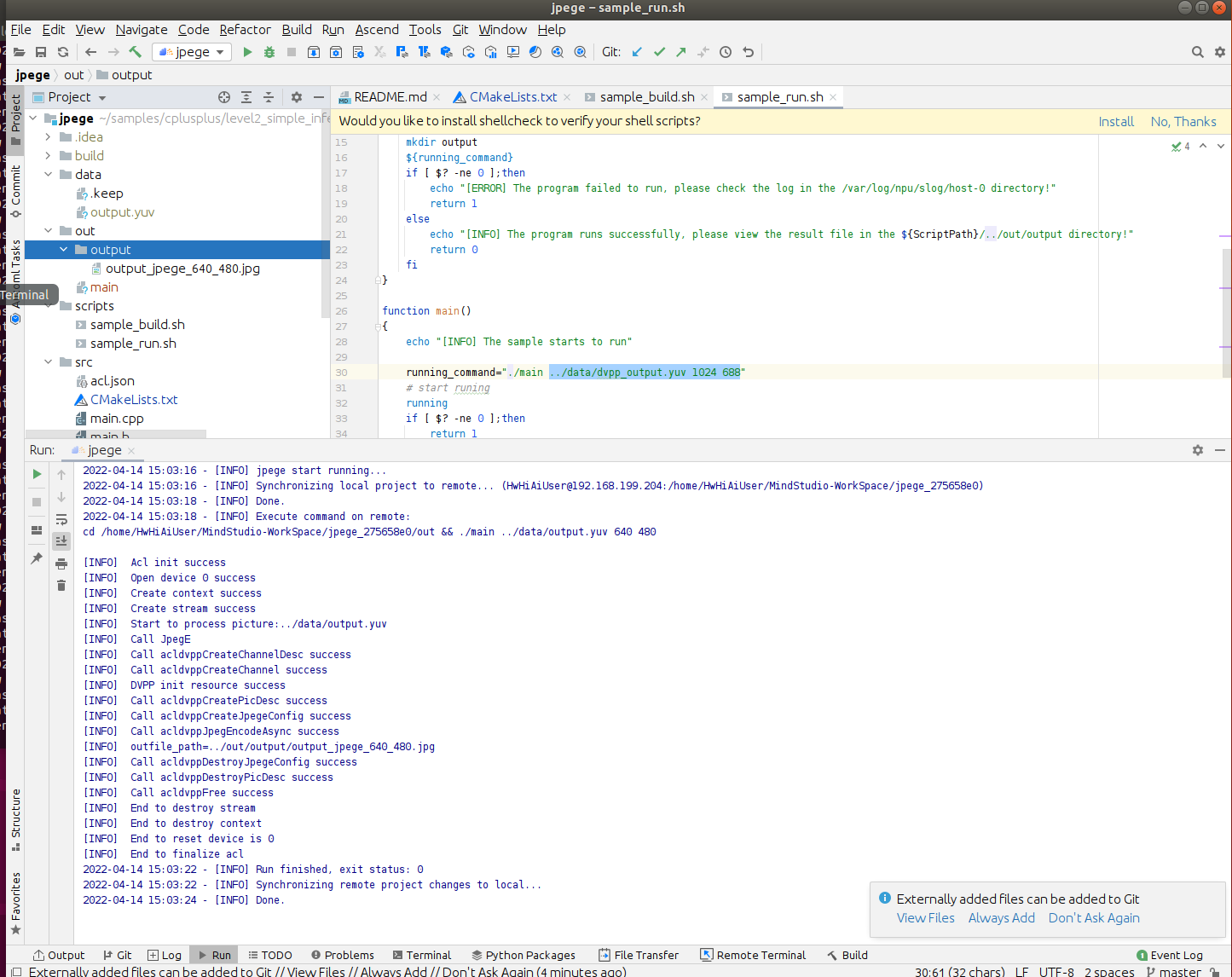Click the green Run button in main toolbar
The height and width of the screenshot is (977, 1232).
(247, 52)
